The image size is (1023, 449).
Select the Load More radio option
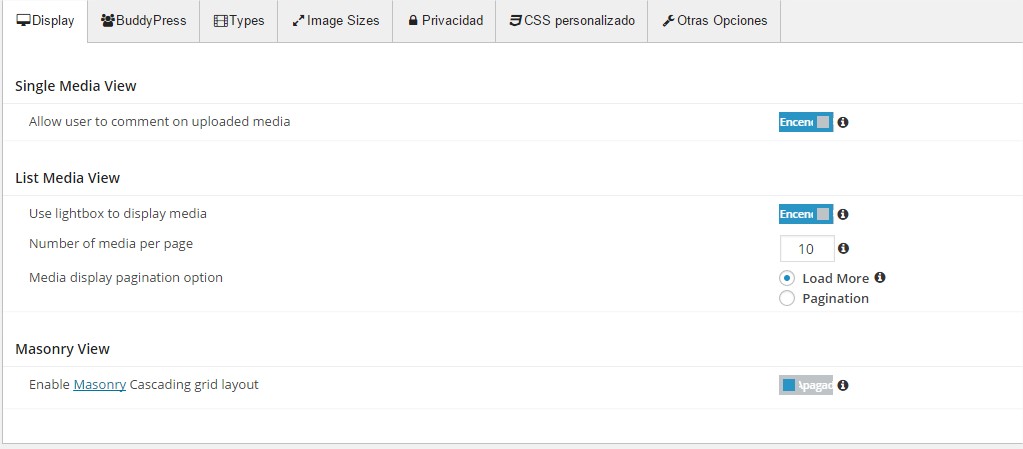[x=787, y=278]
